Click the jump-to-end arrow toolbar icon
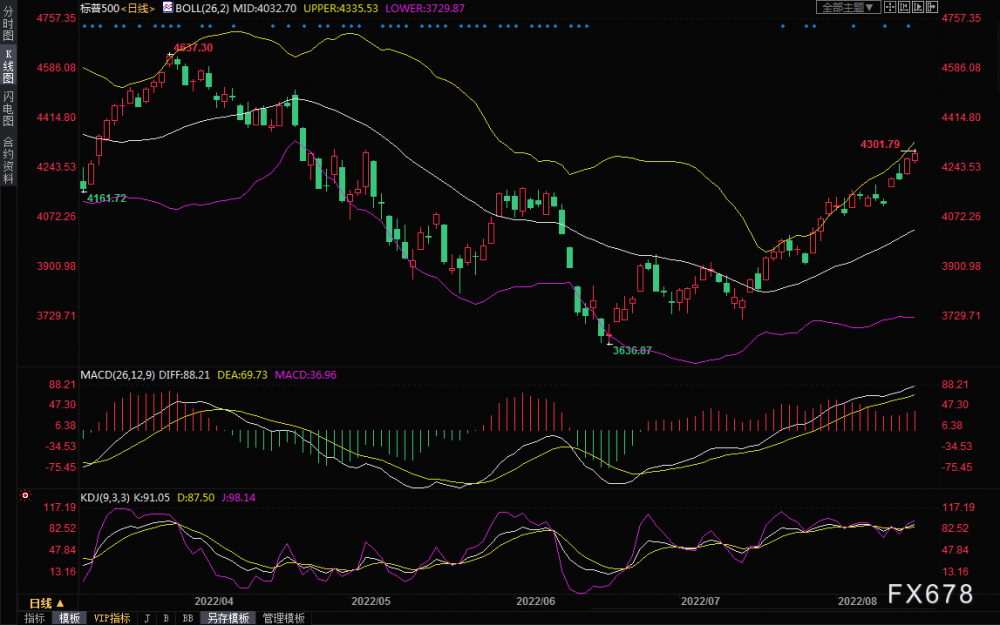This screenshot has height=625, width=1000. click(932, 7)
